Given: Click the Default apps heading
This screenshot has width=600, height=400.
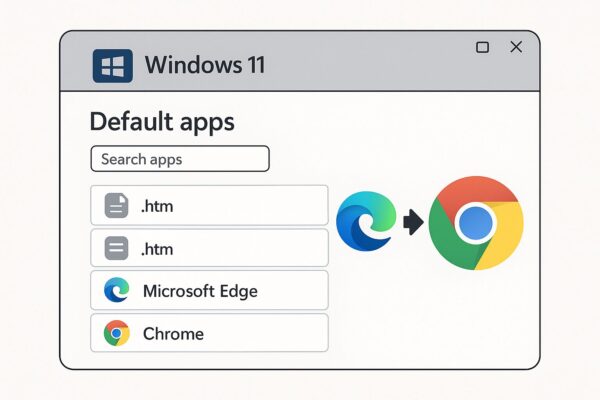Looking at the screenshot, I should (162, 122).
